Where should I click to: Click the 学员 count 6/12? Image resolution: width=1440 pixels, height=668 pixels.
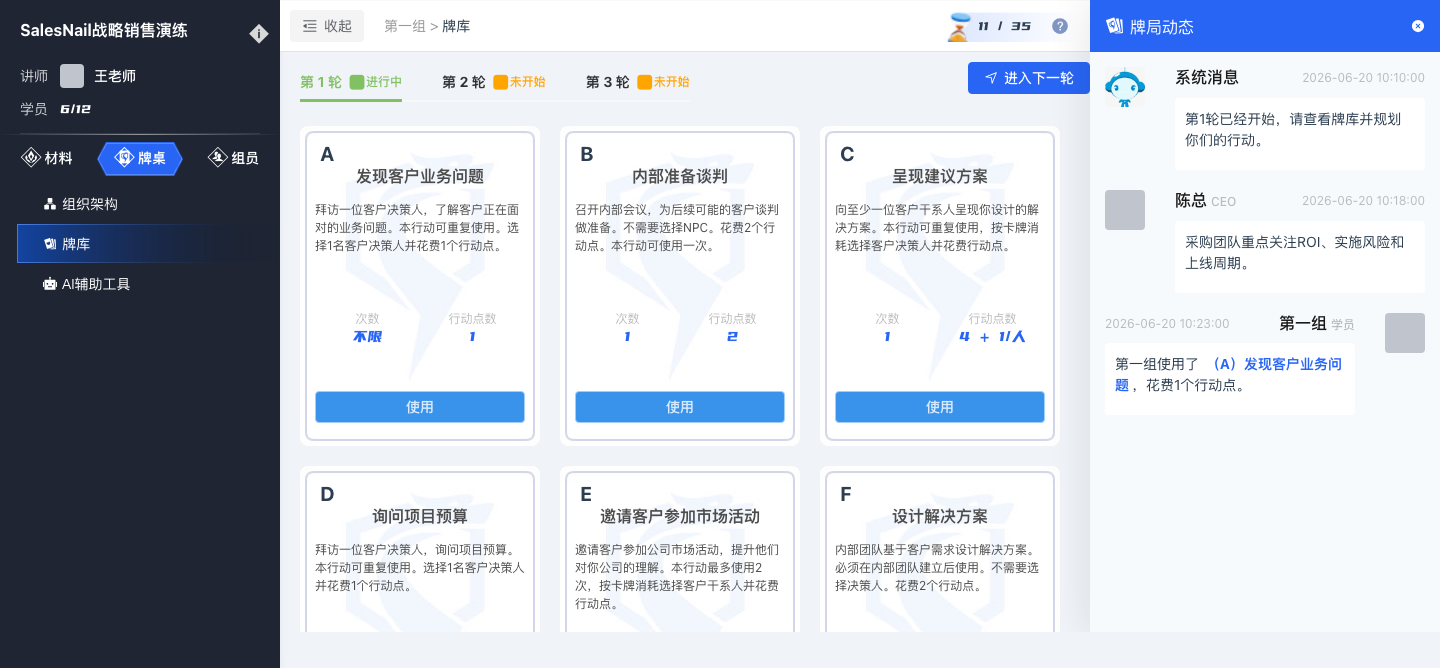point(75,109)
